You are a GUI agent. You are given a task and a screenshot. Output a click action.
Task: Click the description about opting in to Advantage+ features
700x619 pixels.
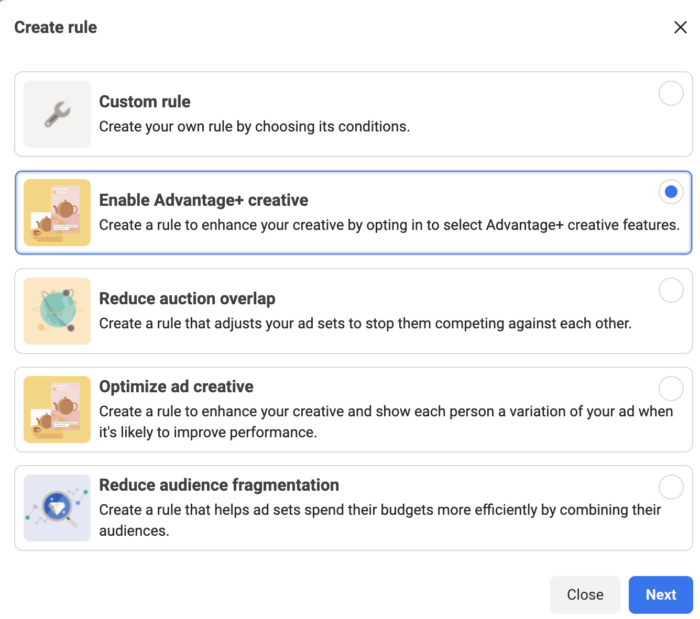pos(389,225)
